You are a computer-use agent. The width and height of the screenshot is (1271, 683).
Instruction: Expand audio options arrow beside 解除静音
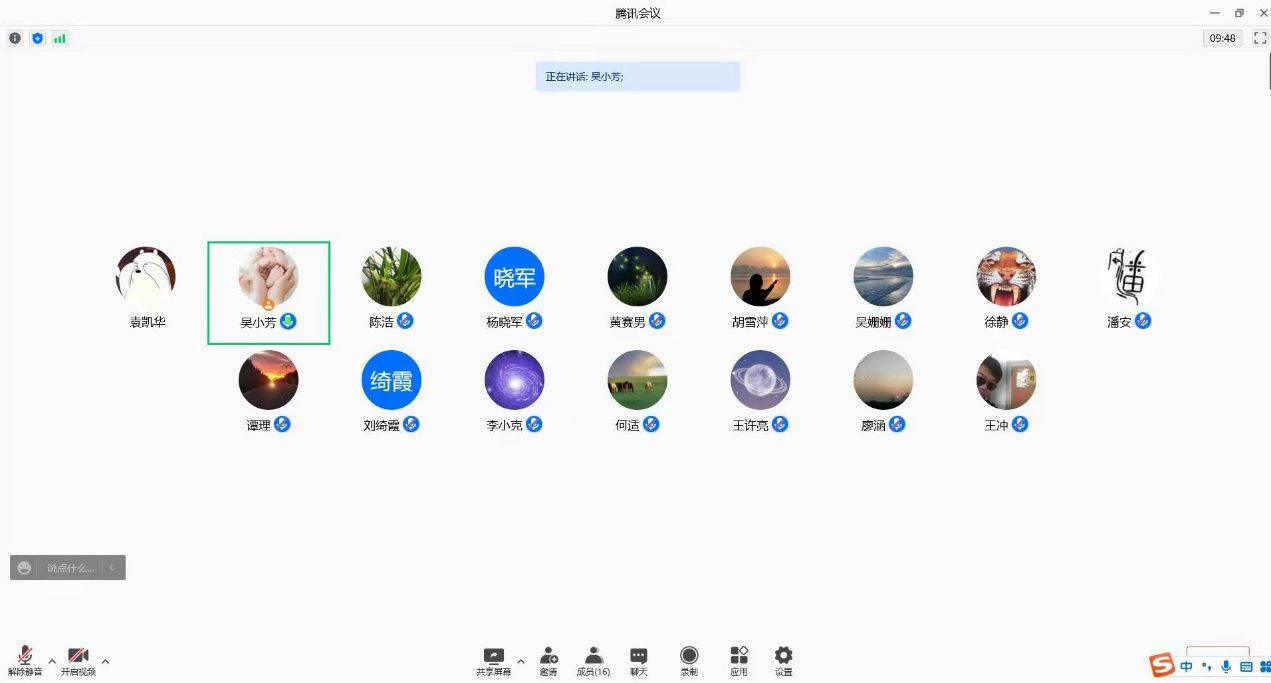click(x=52, y=661)
